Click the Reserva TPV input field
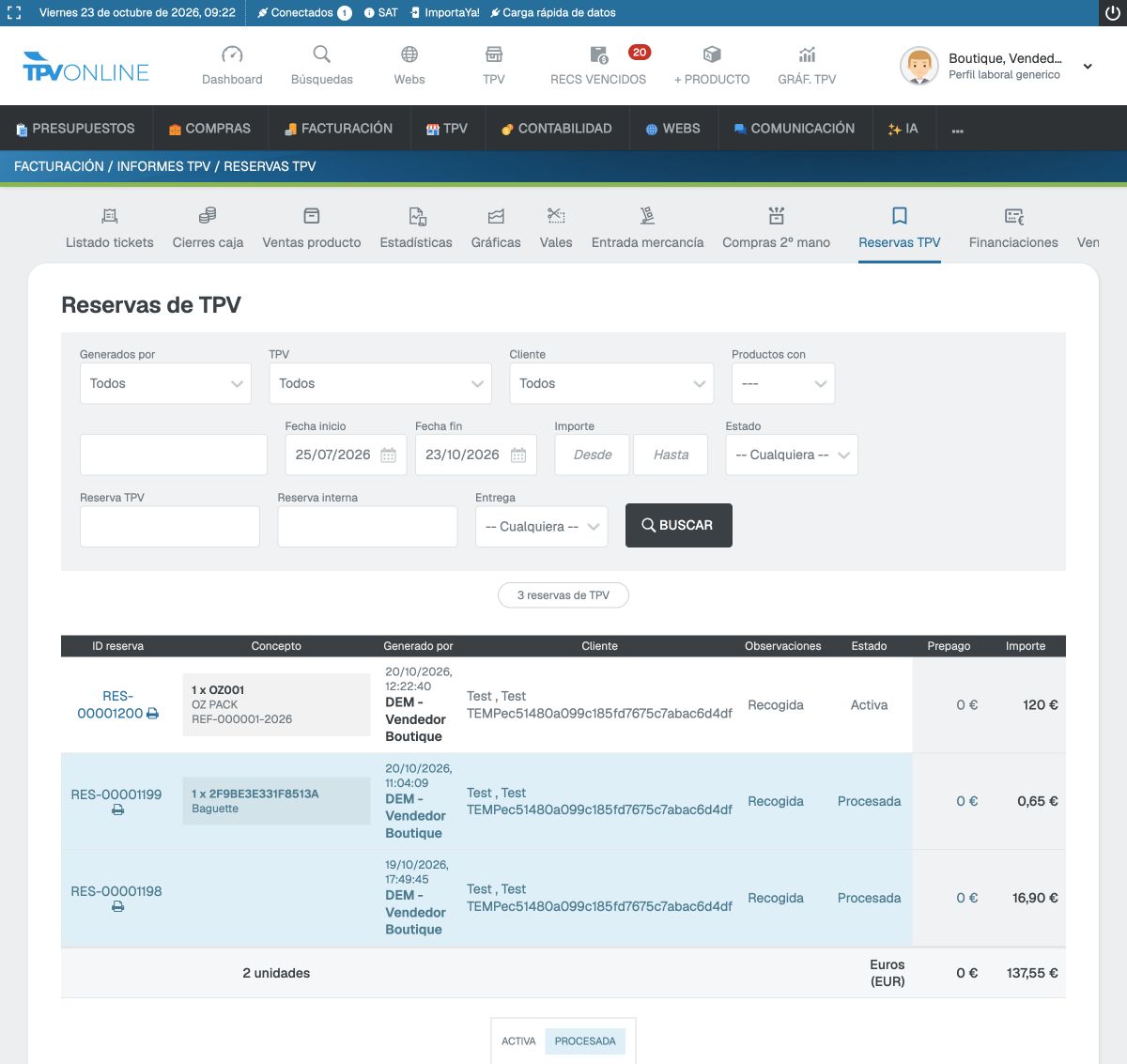1127x1064 pixels. [x=170, y=527]
